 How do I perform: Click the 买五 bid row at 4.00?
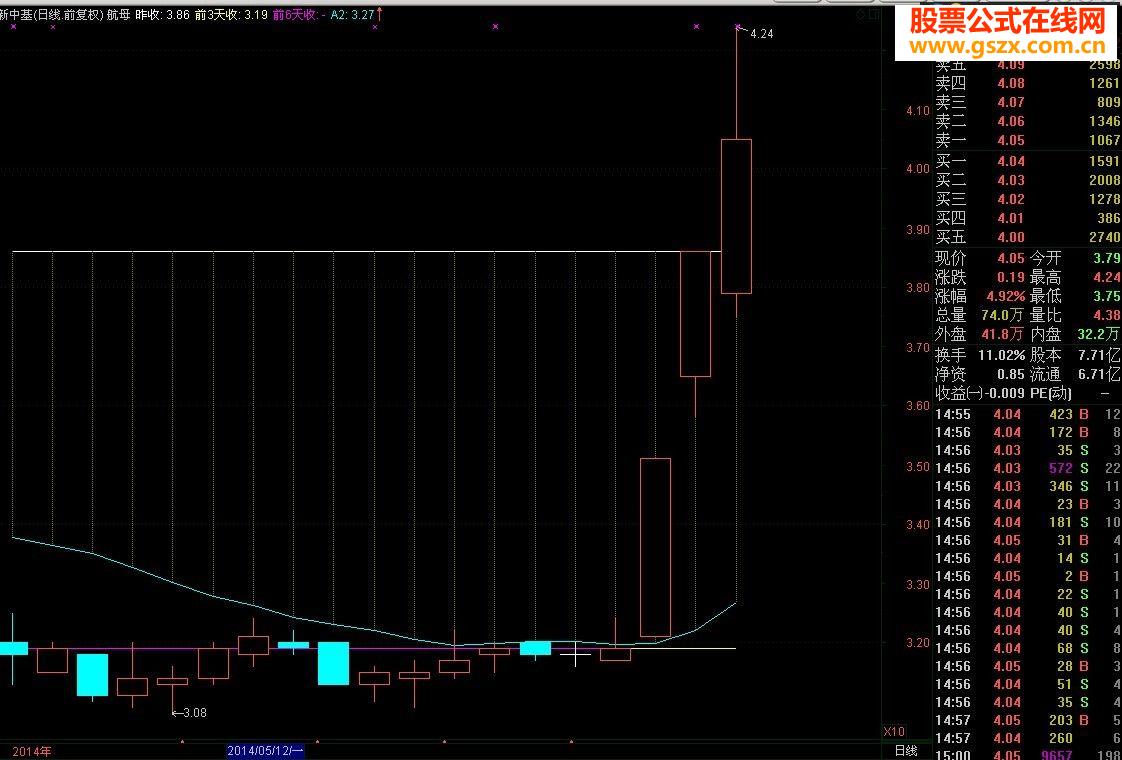tap(1028, 237)
